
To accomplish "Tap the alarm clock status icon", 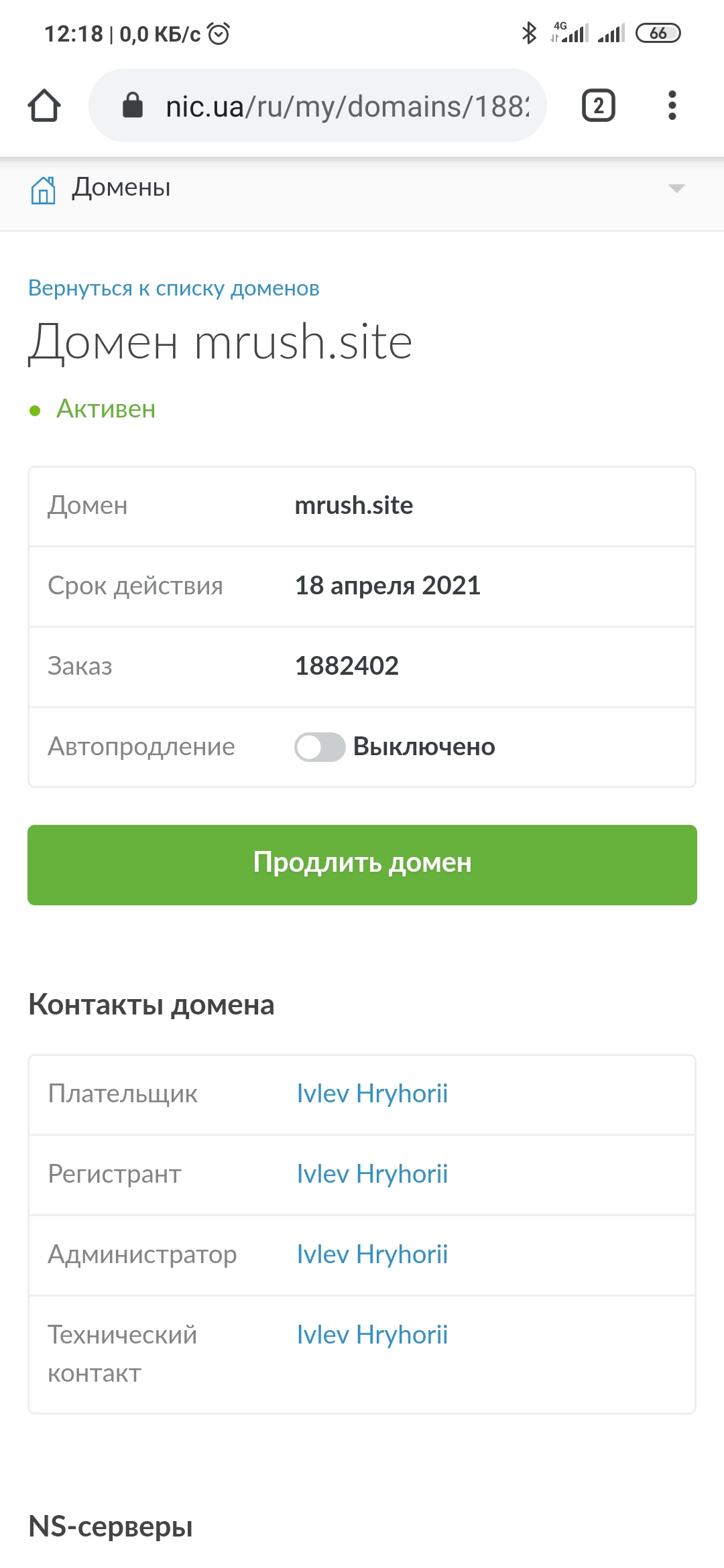I will pos(219,33).
